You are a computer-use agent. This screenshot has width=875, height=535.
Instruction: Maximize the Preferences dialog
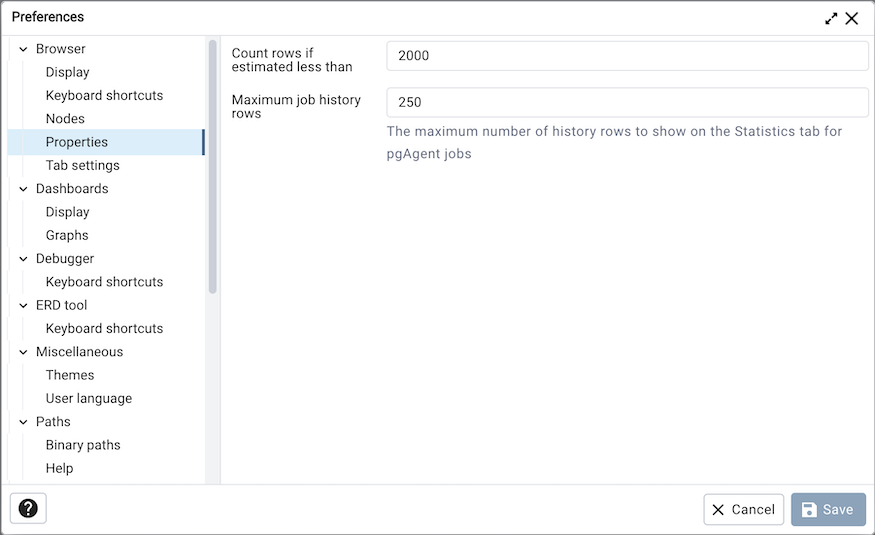point(831,18)
